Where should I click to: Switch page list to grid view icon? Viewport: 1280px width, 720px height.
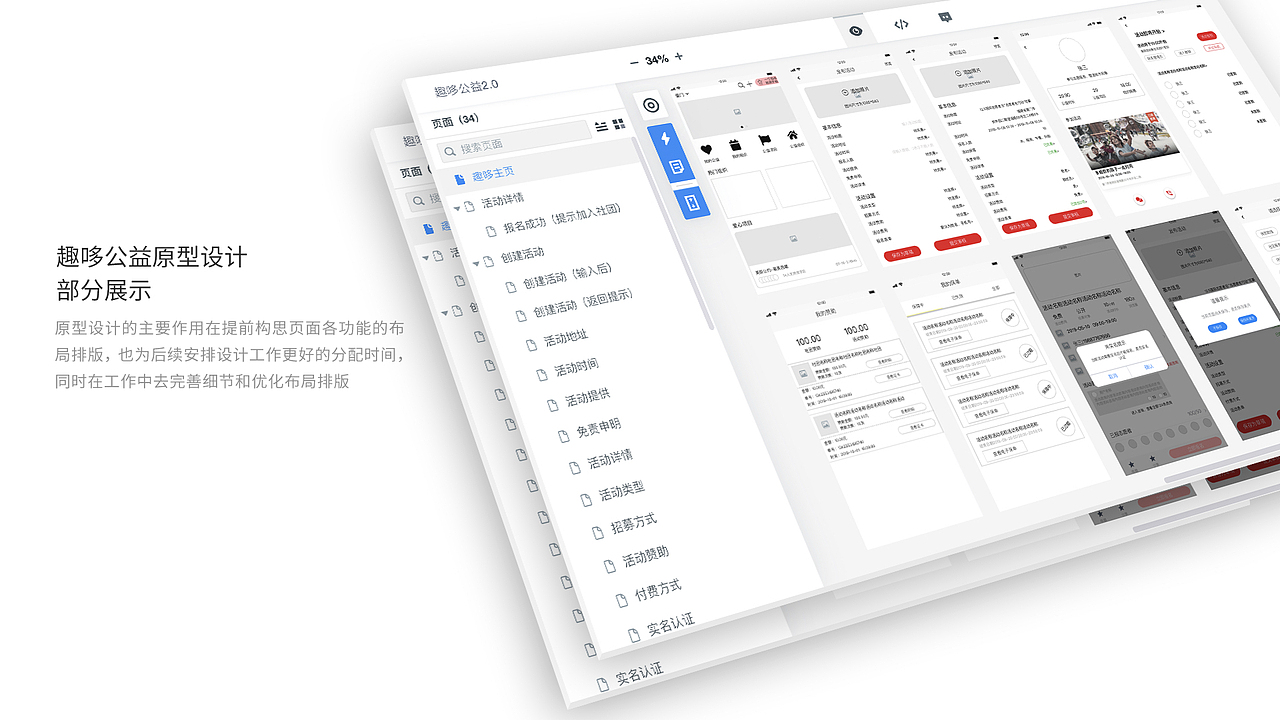(619, 124)
